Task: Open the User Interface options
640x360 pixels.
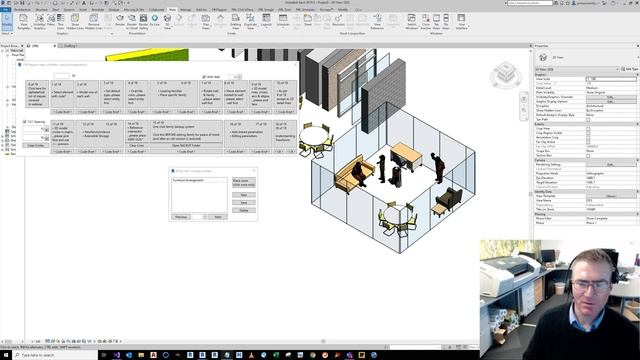Action: 461,22
